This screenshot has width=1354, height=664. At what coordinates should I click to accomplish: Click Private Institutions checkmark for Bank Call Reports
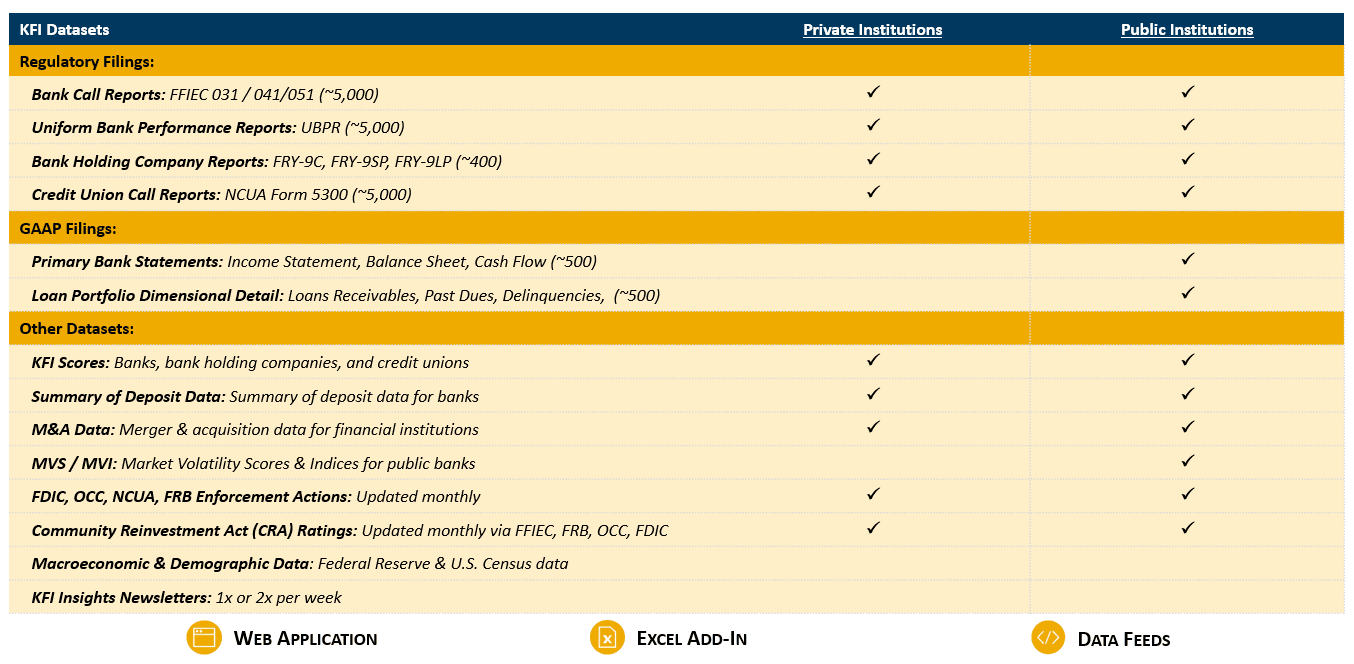pyautogui.click(x=873, y=92)
